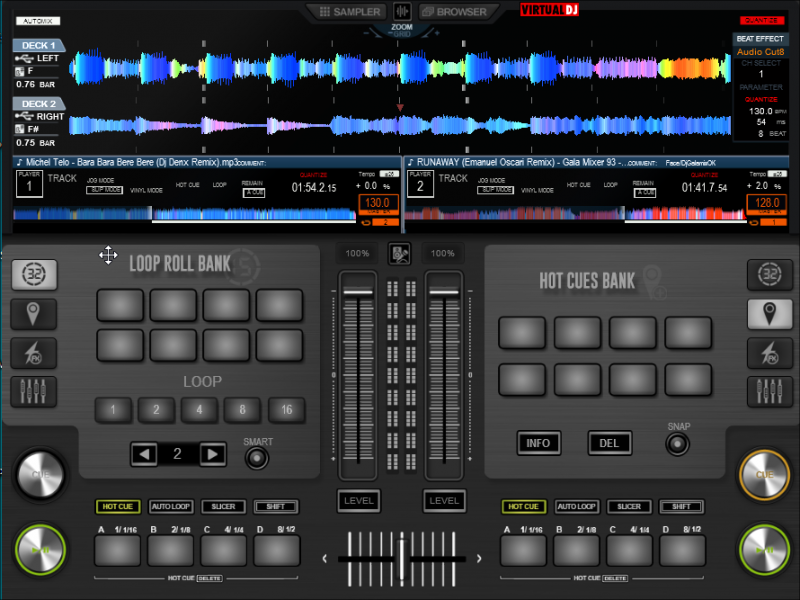This screenshot has width=800, height=600.
Task: Toggle left deck SHIFT button
Action: 276,507
